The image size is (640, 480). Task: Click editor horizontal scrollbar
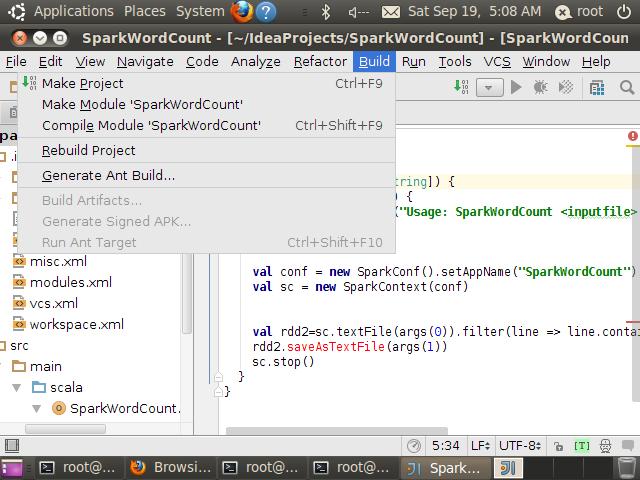337,431
